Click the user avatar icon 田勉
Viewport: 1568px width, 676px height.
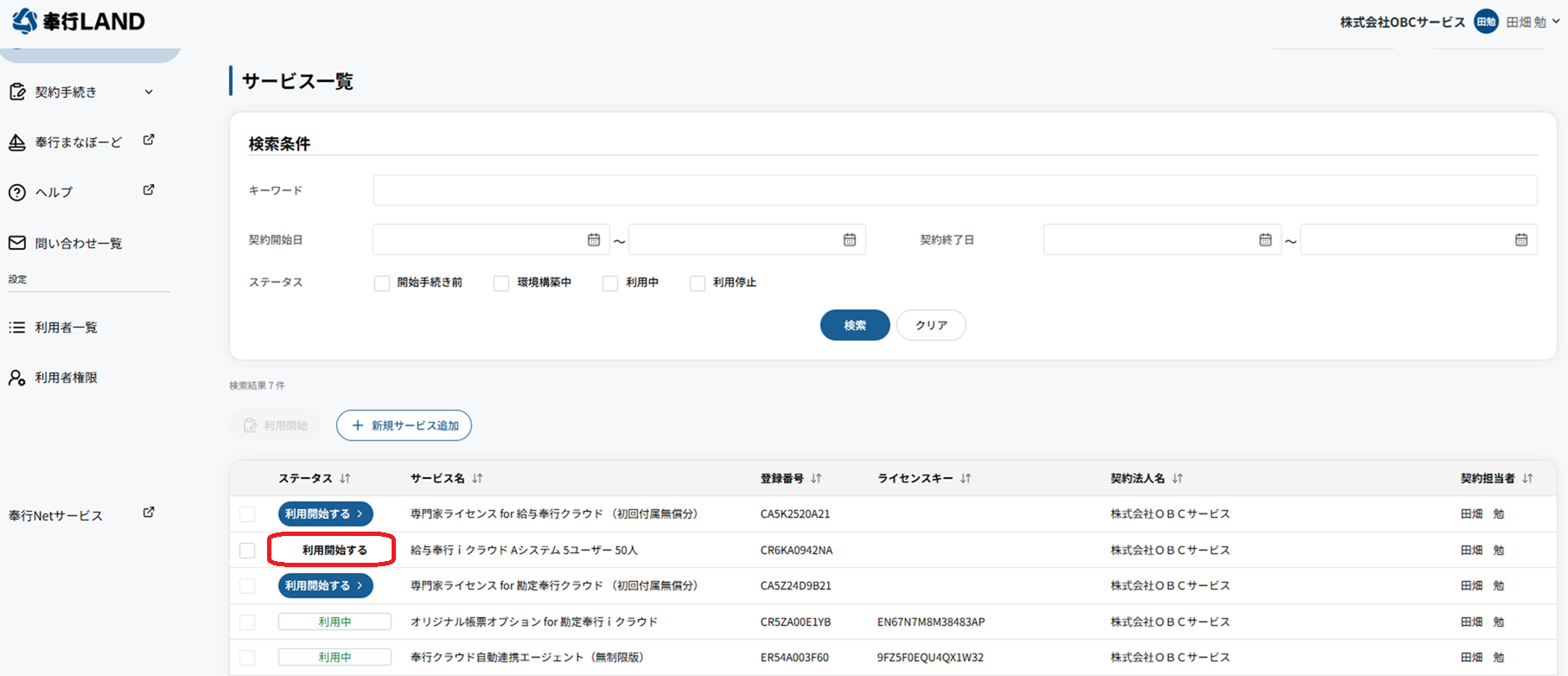pyautogui.click(x=1486, y=22)
